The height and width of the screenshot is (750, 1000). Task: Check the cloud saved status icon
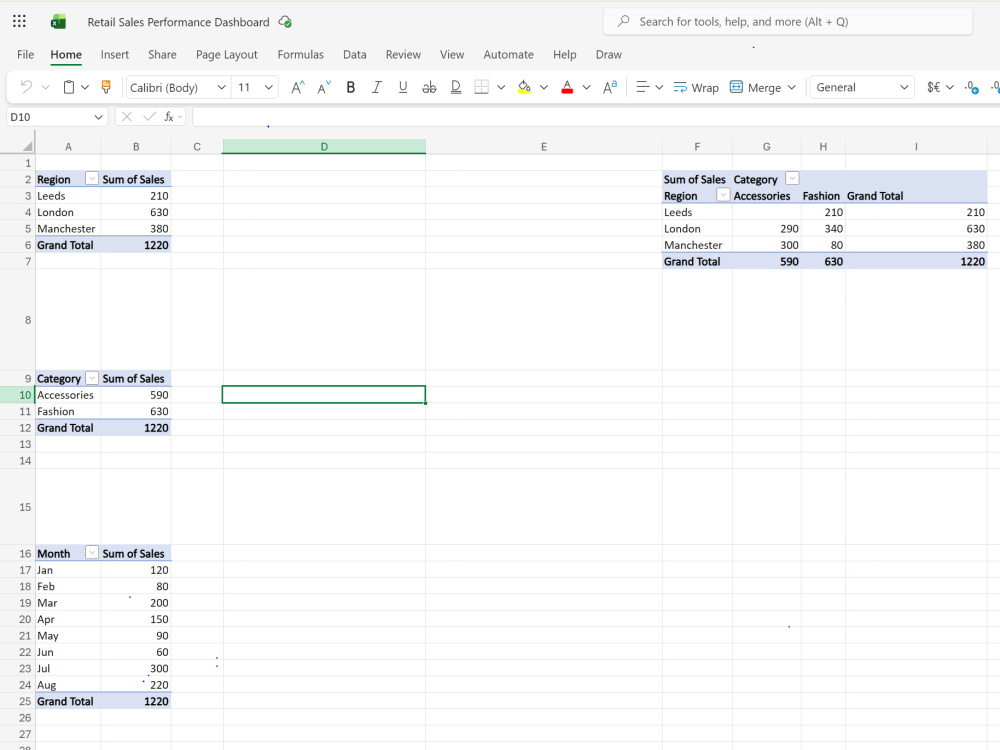pyautogui.click(x=285, y=22)
